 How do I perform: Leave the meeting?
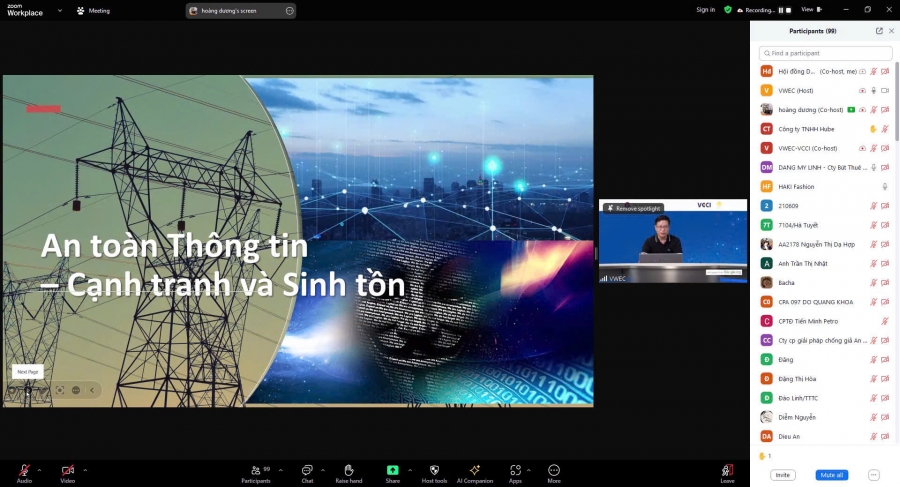[x=727, y=471]
